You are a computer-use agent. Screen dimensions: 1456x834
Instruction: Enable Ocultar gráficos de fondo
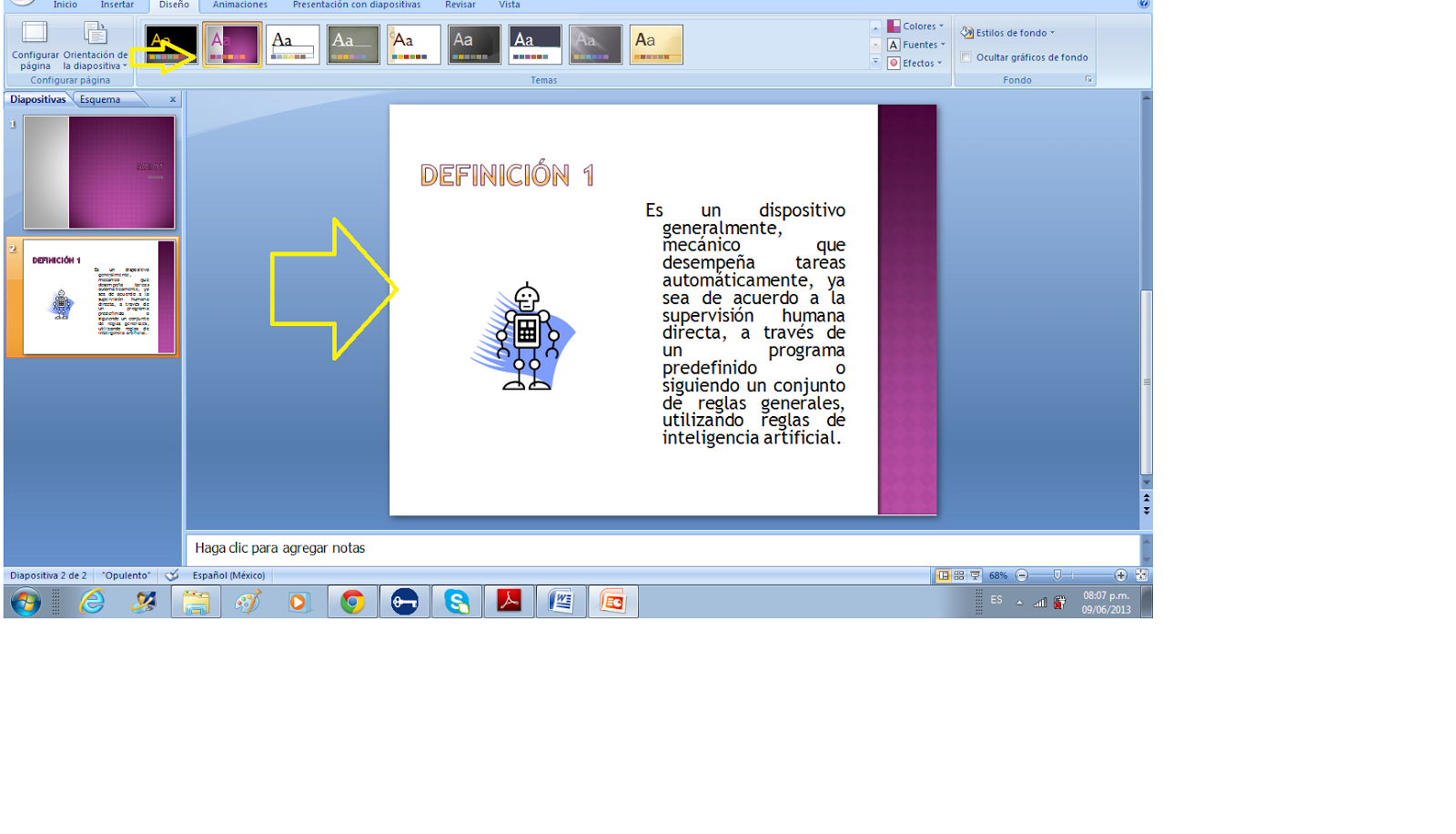coord(966,56)
